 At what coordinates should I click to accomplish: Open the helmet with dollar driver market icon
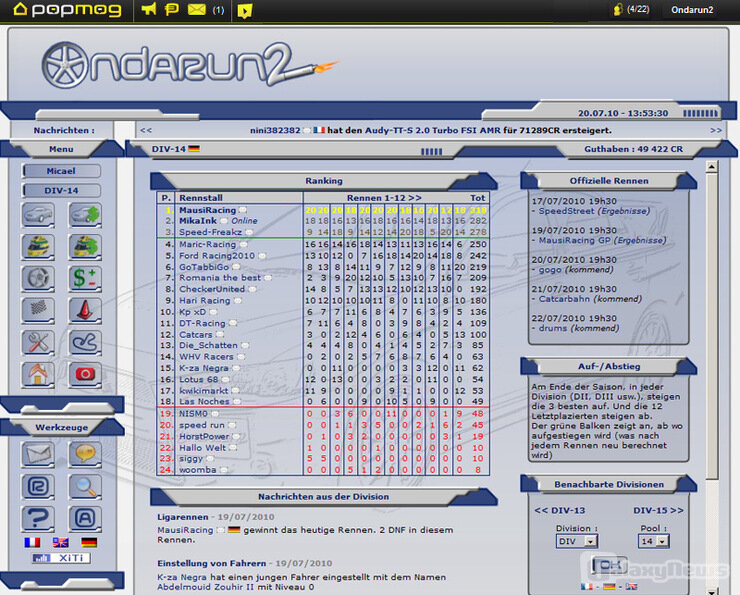(x=85, y=247)
